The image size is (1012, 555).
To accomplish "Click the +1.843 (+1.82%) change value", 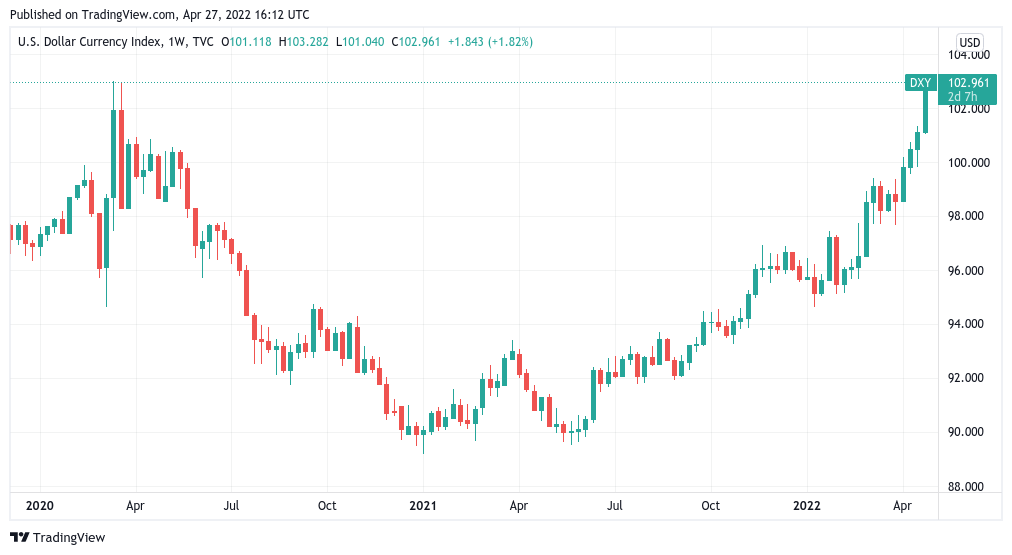I will [490, 42].
